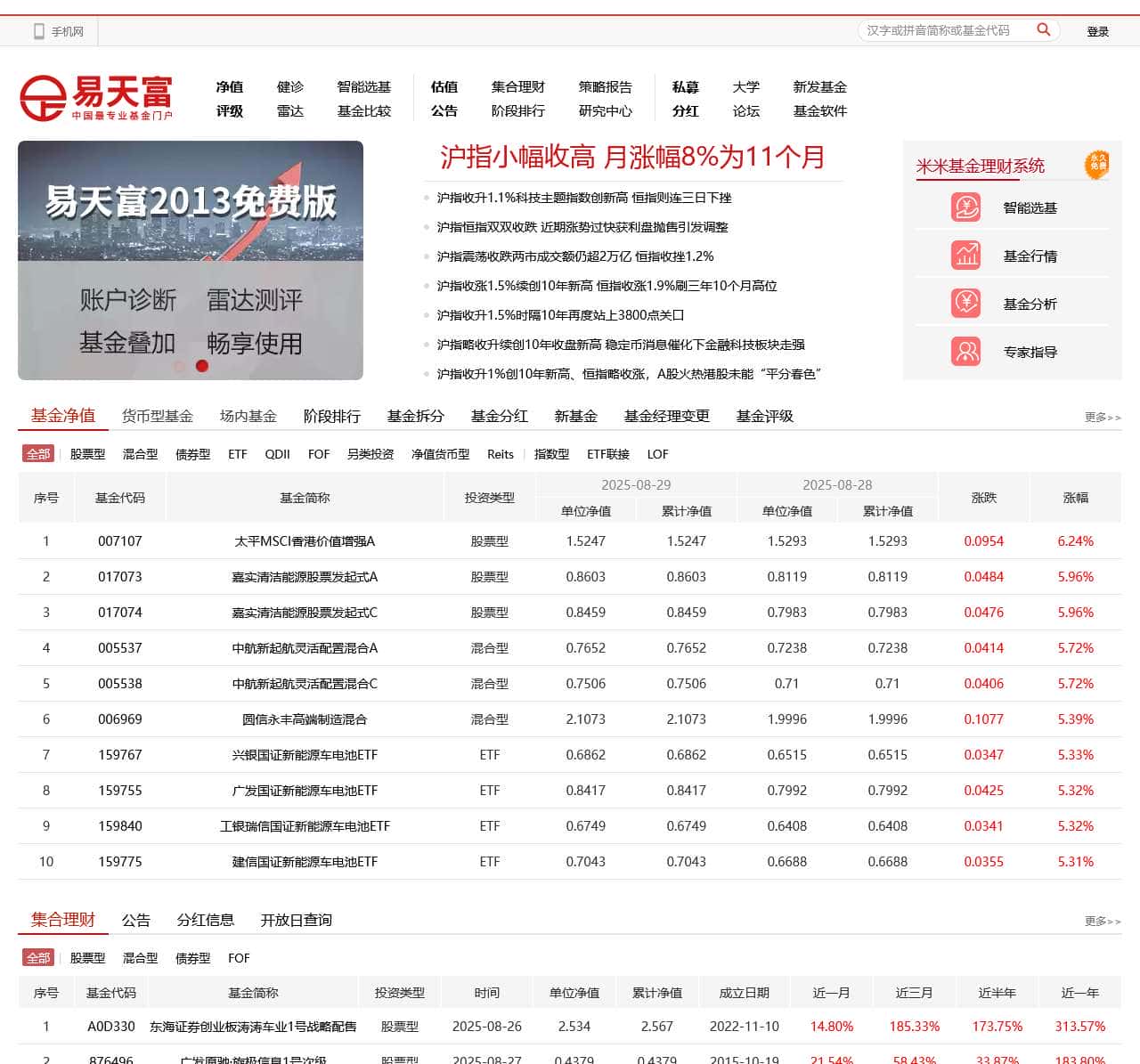Click the search magnifier icon
This screenshot has width=1140, height=1064.
[x=1043, y=30]
